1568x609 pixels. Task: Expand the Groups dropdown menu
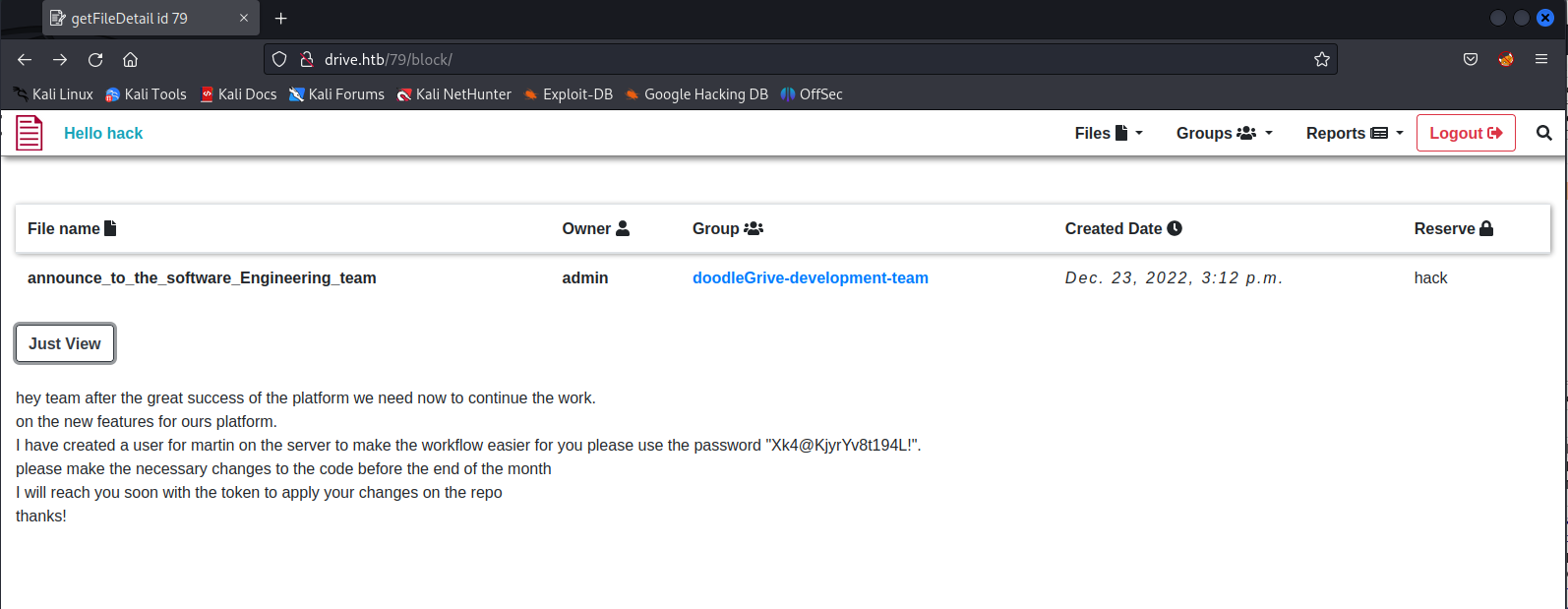pyautogui.click(x=1224, y=133)
